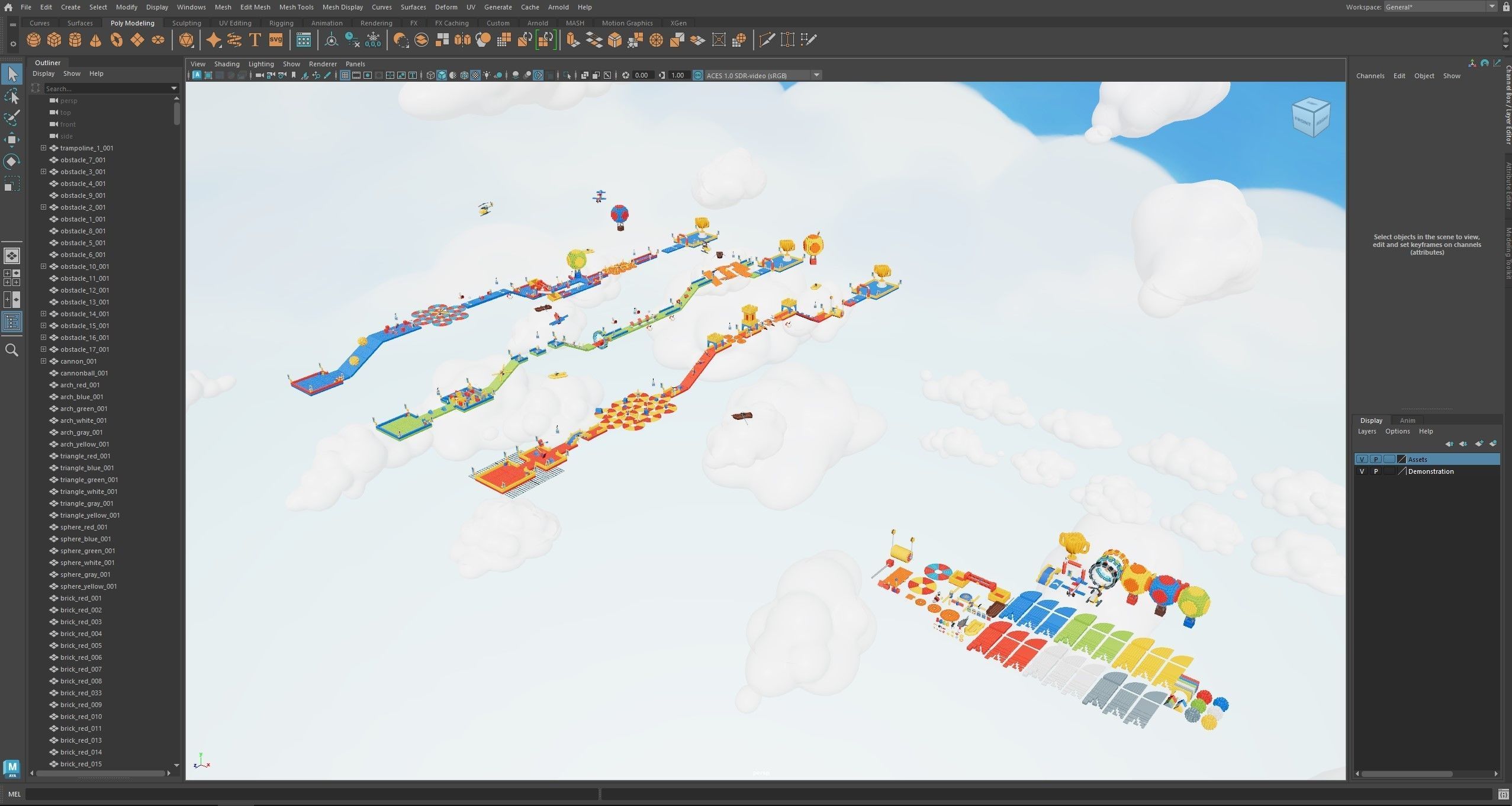Toggle playback P box of Demonstration layer
Screen dimensions: 1512x806
(x=1375, y=471)
